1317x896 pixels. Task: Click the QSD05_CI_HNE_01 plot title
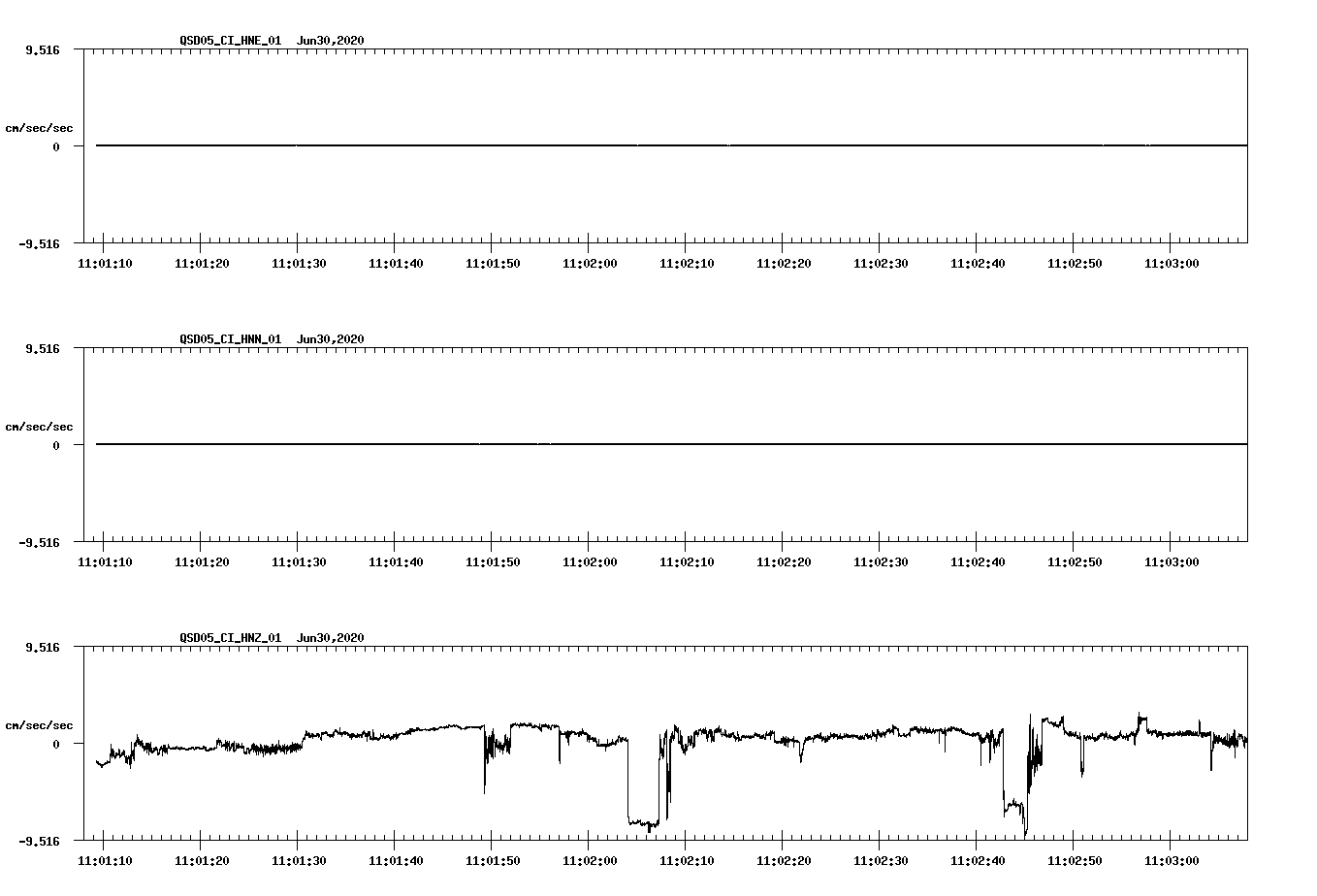(x=231, y=41)
